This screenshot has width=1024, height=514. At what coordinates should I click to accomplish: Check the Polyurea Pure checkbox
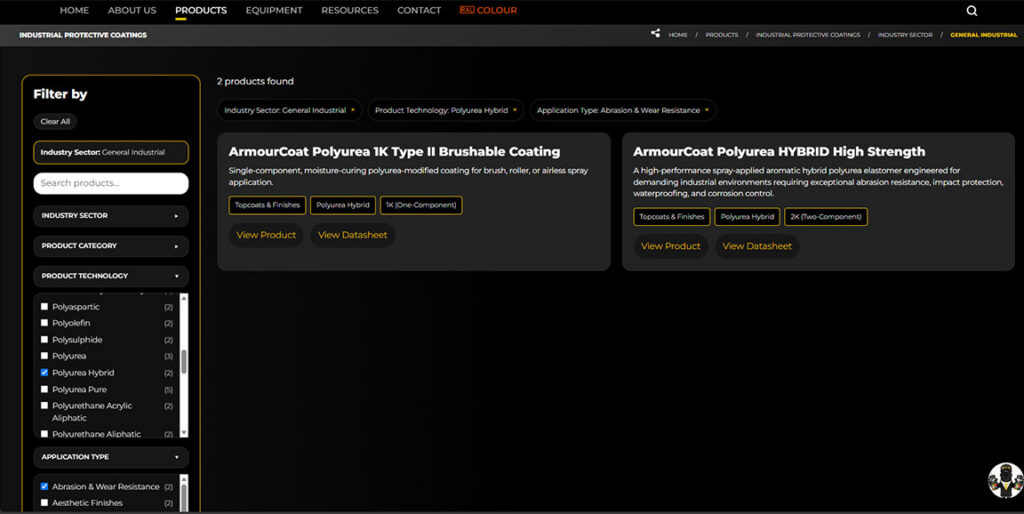coord(44,389)
